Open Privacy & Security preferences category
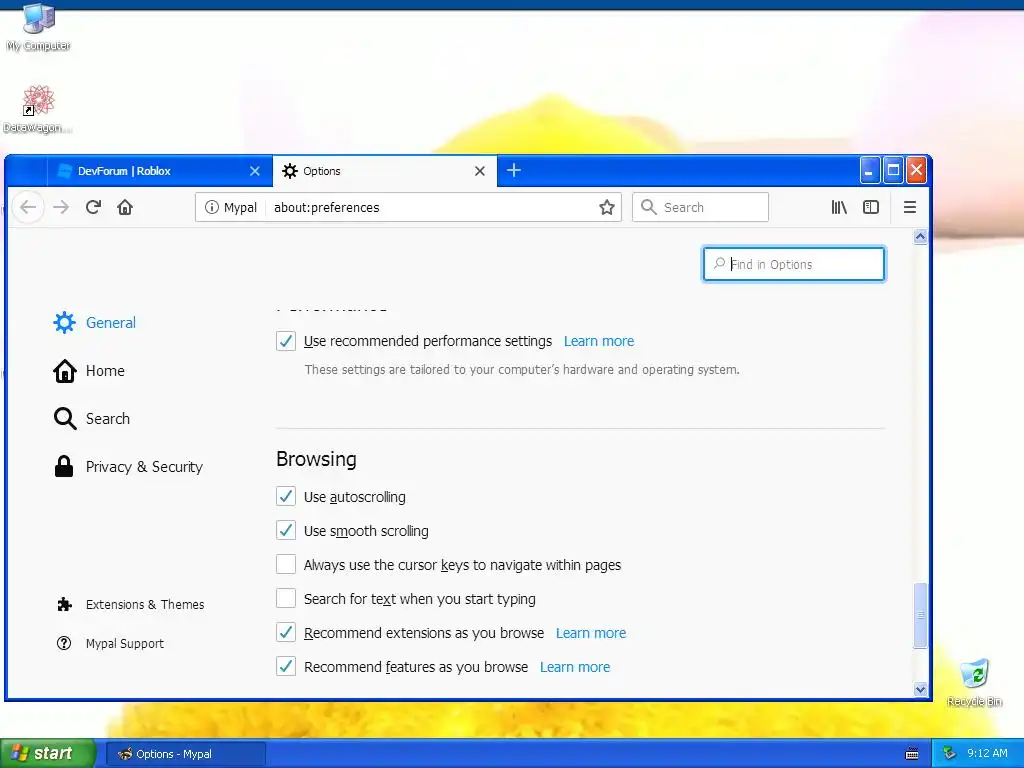The height and width of the screenshot is (768, 1024). click(128, 467)
